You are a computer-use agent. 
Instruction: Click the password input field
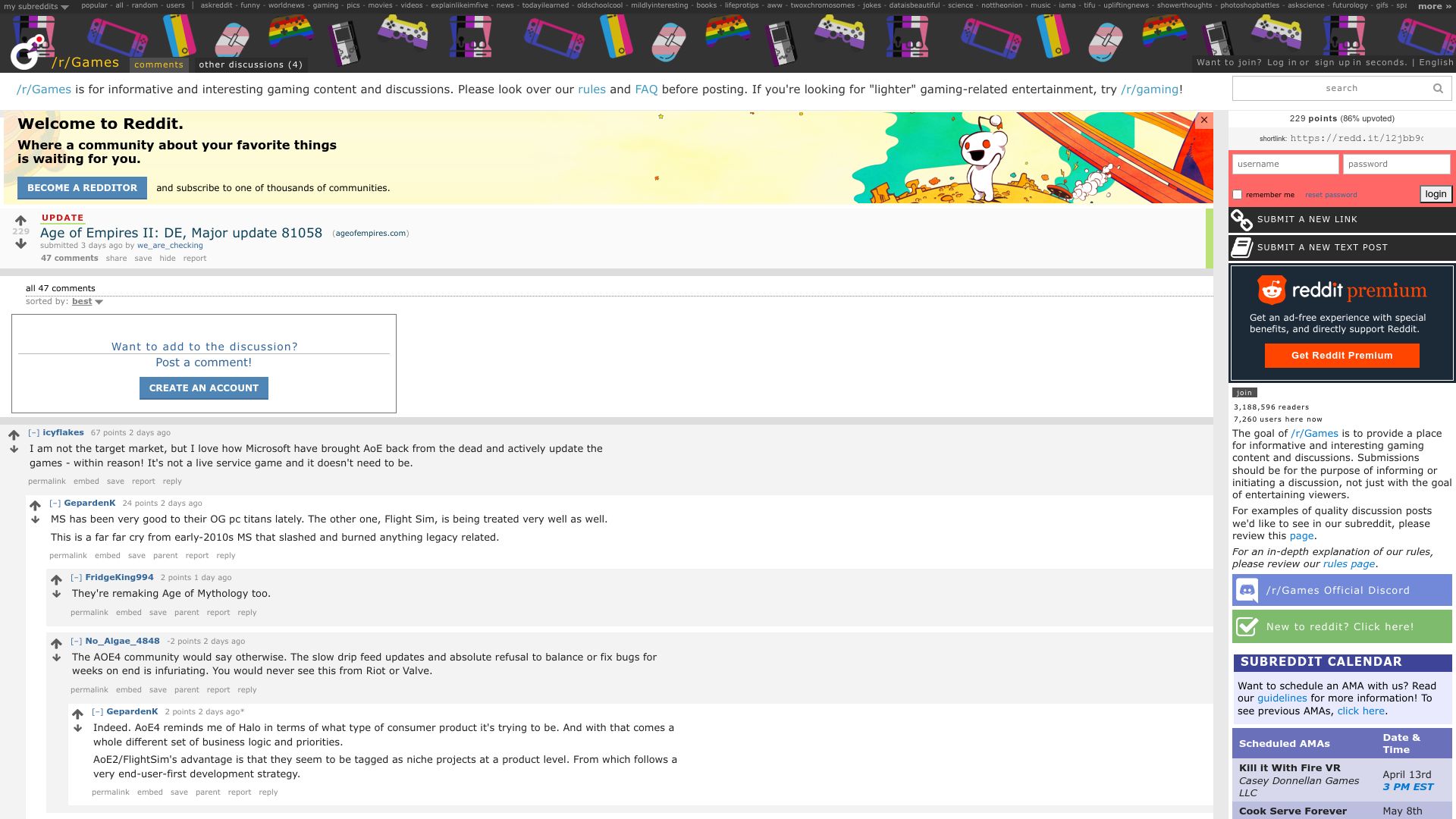pos(1397,164)
